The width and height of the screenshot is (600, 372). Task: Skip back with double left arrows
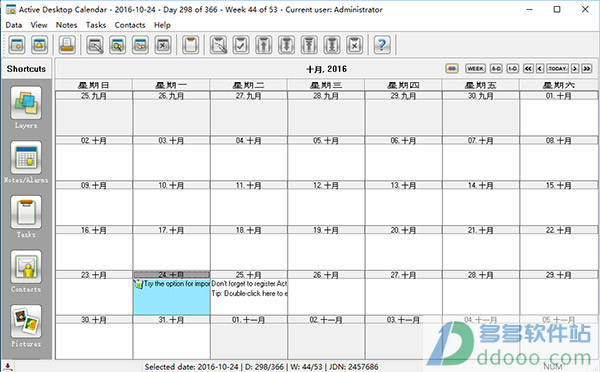point(528,69)
